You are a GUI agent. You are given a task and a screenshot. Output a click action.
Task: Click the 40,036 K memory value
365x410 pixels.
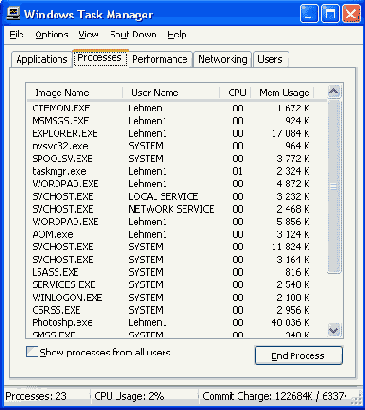290,323
